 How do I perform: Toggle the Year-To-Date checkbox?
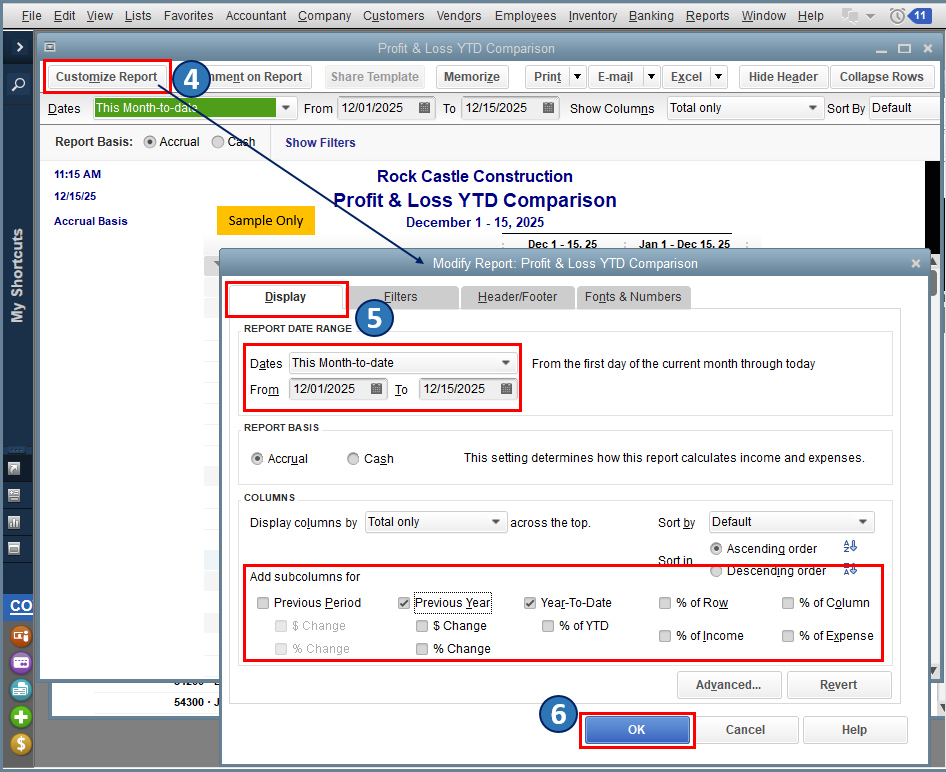click(530, 603)
